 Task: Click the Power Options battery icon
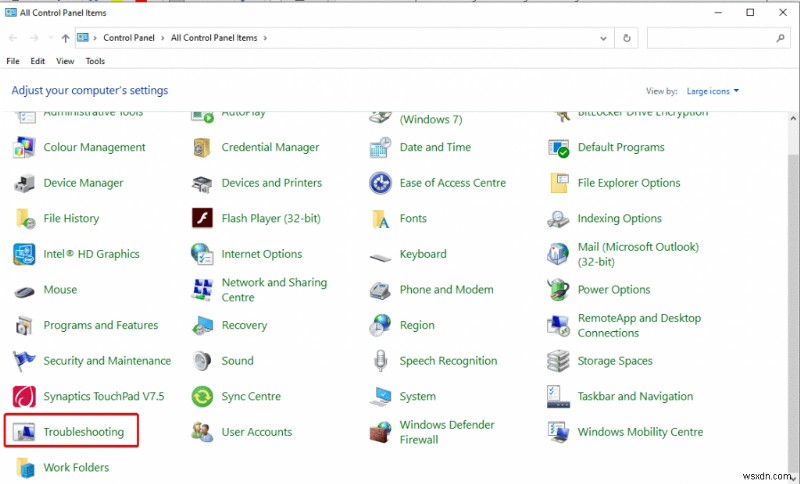point(558,289)
